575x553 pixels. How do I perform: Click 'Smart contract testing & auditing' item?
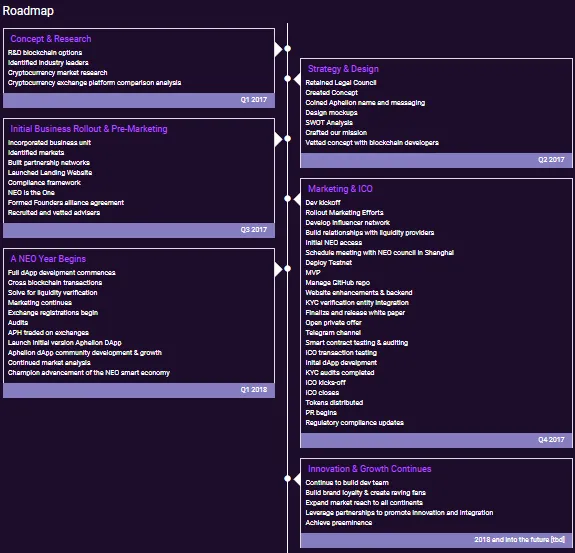pos(357,343)
